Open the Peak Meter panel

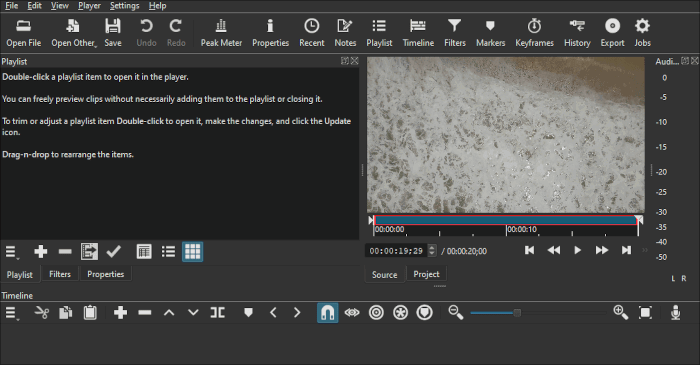click(221, 33)
